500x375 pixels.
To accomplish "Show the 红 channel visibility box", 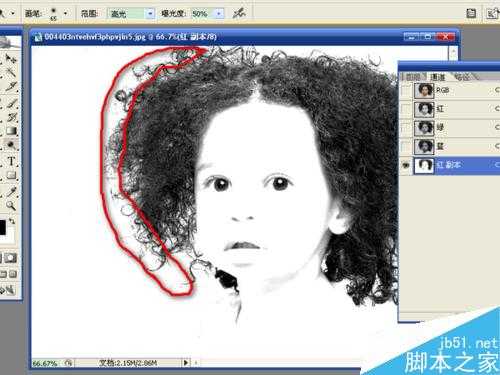I will [406, 109].
